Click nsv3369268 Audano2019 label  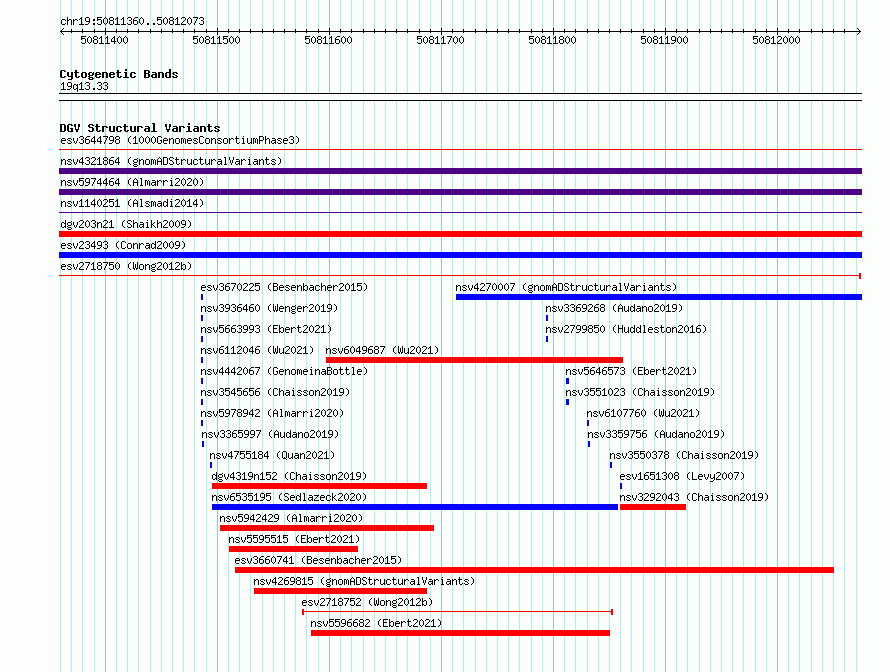click(614, 308)
